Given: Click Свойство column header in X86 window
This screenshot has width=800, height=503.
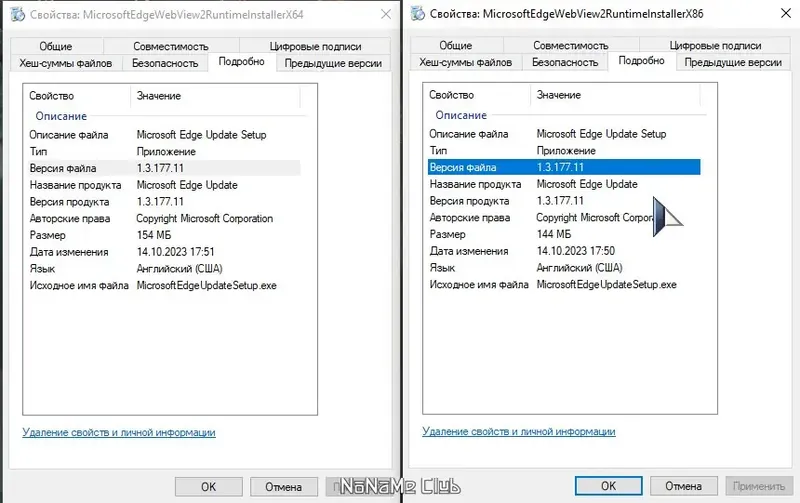Looking at the screenshot, I should [x=477, y=95].
